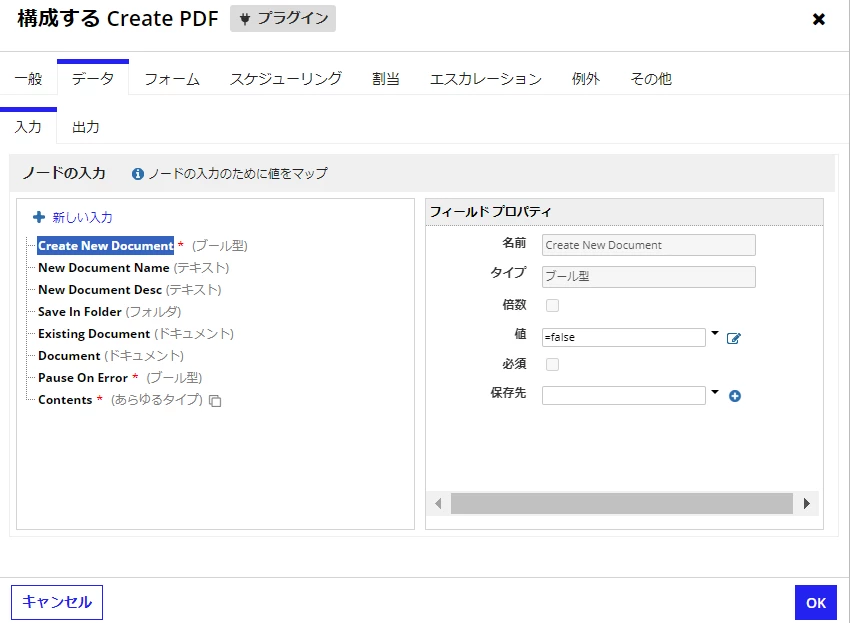Close the dialog with the X icon
Screen dimensions: 850x623
(x=819, y=20)
